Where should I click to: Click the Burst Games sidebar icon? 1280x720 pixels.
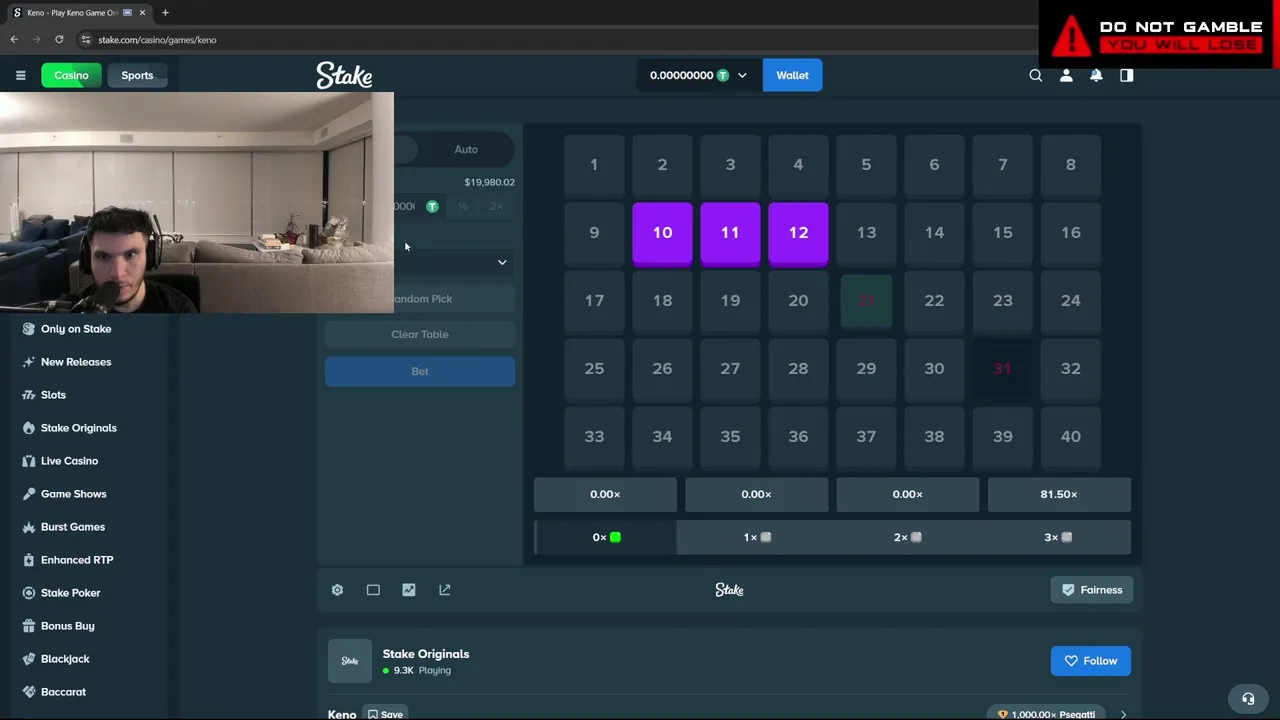[x=28, y=527]
